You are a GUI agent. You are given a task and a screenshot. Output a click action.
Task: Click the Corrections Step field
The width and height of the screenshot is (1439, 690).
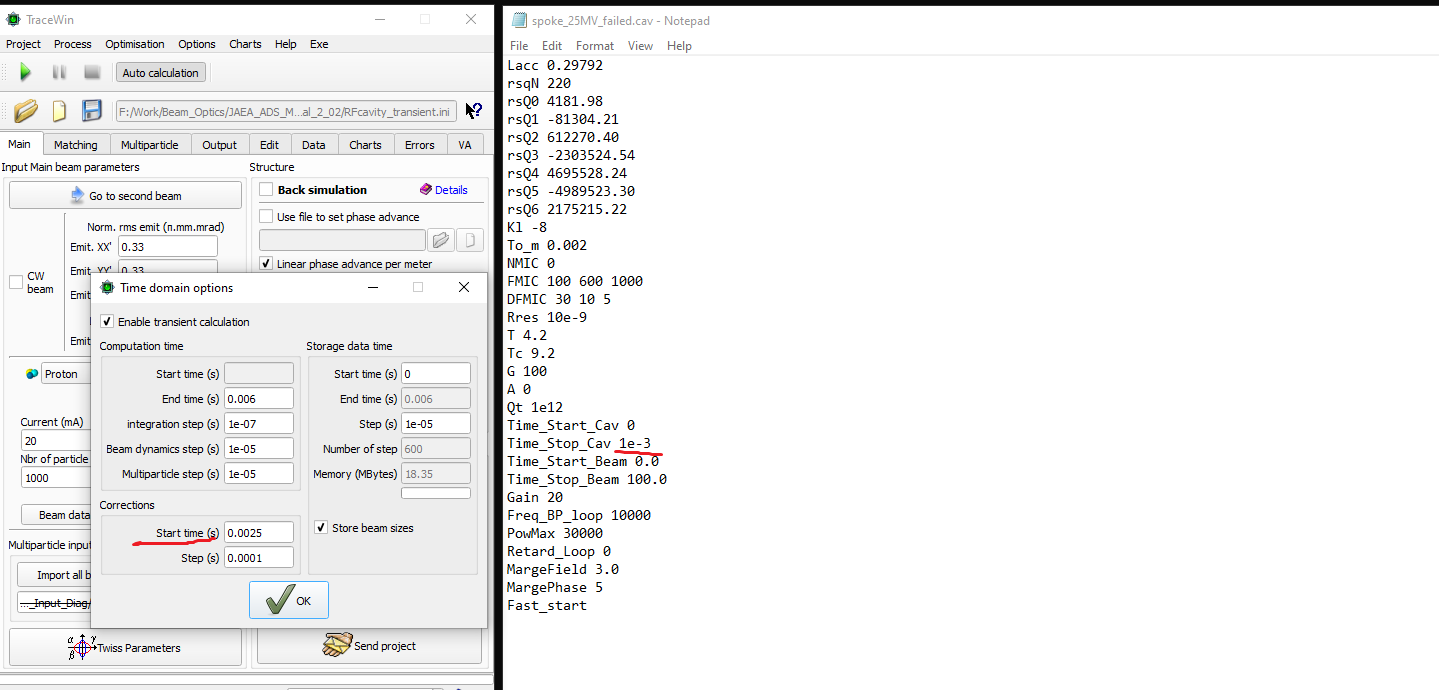[x=259, y=558]
